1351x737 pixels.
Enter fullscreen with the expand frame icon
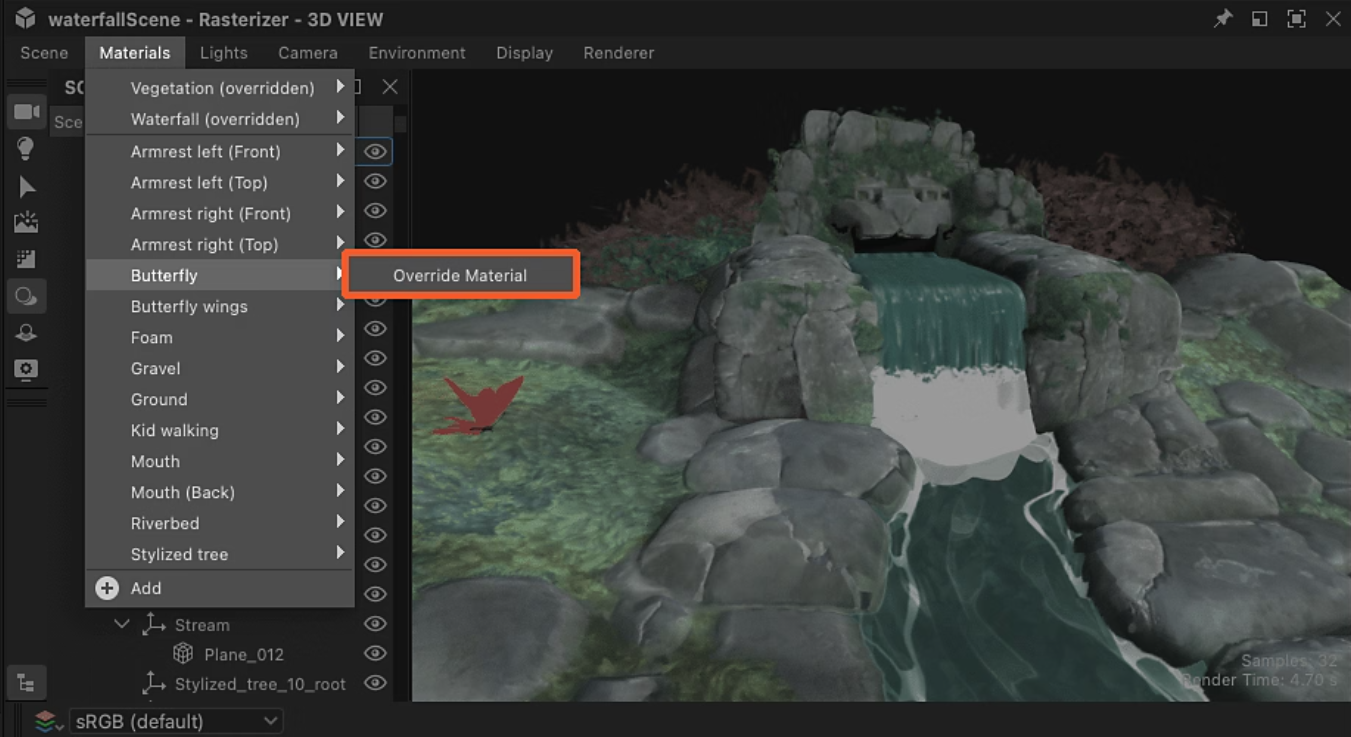click(1296, 19)
